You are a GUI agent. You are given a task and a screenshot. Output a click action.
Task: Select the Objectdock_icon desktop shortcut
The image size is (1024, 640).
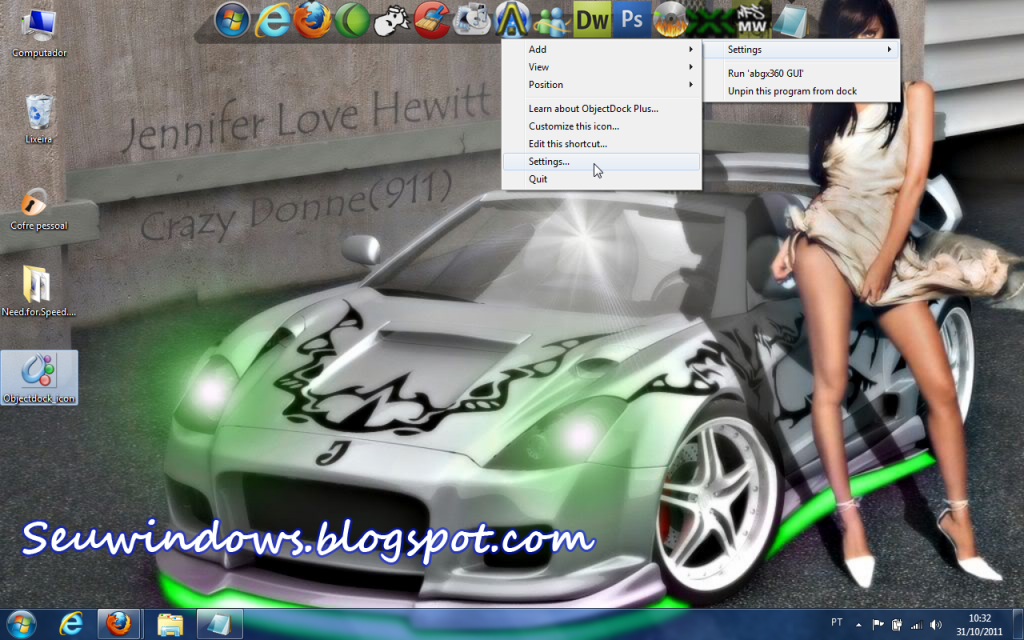point(40,378)
